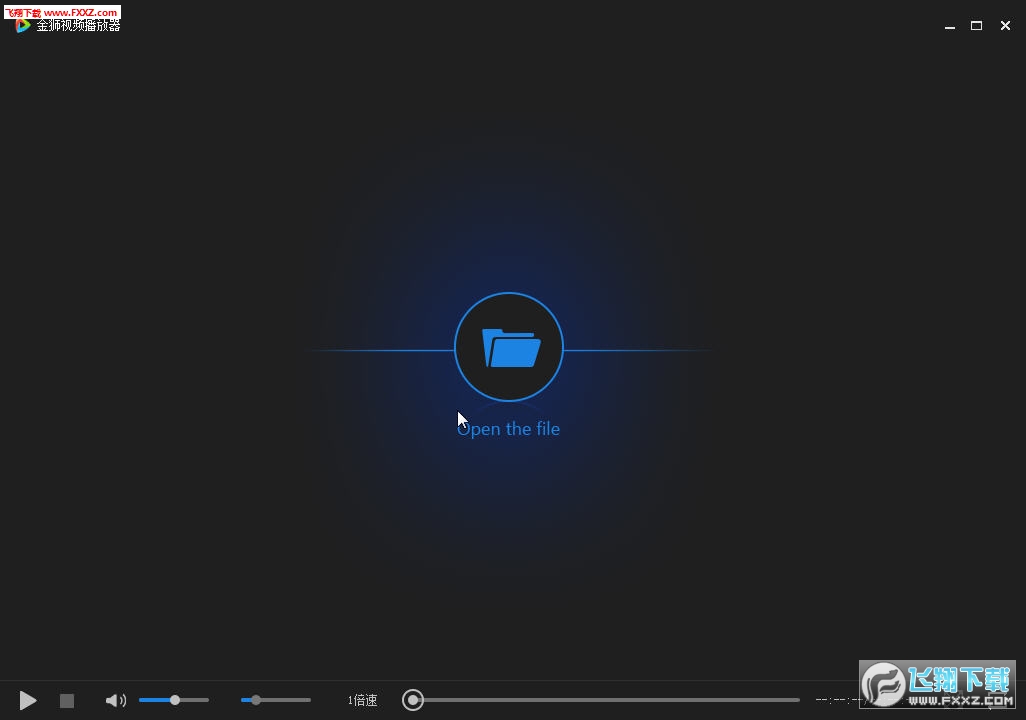Click the middle of the seek bar track
This screenshot has width=1026, height=720.
coord(606,700)
